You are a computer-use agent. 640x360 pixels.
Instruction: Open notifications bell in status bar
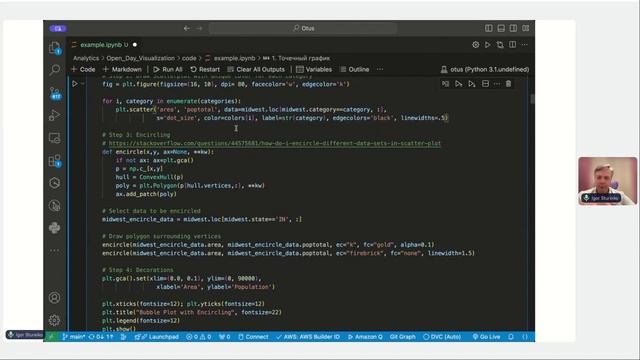[x=511, y=337]
